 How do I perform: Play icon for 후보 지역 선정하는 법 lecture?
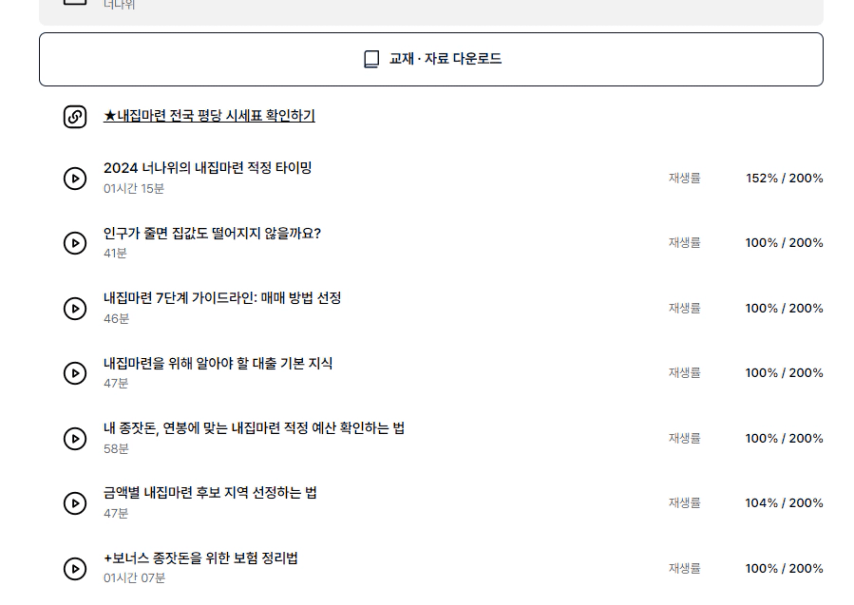75,503
